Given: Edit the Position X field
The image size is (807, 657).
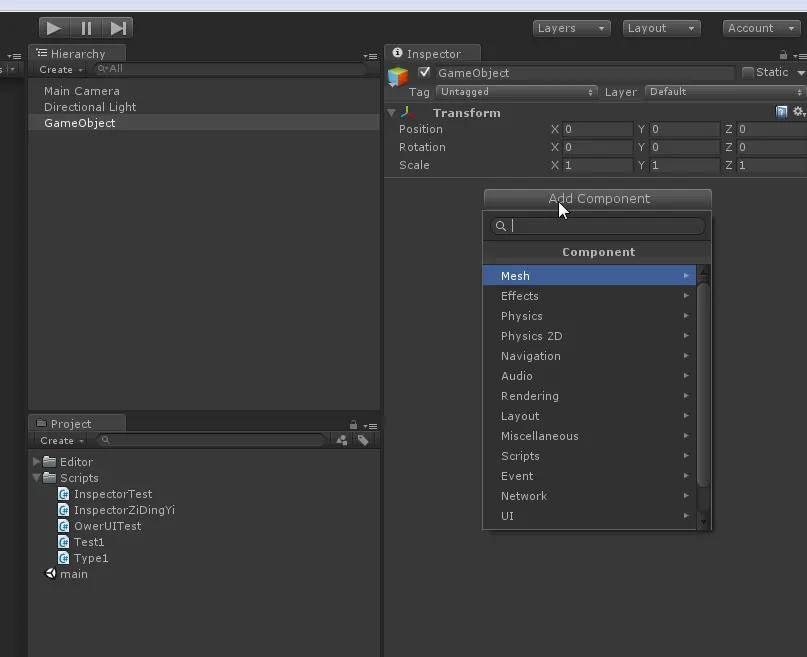Looking at the screenshot, I should (x=598, y=129).
